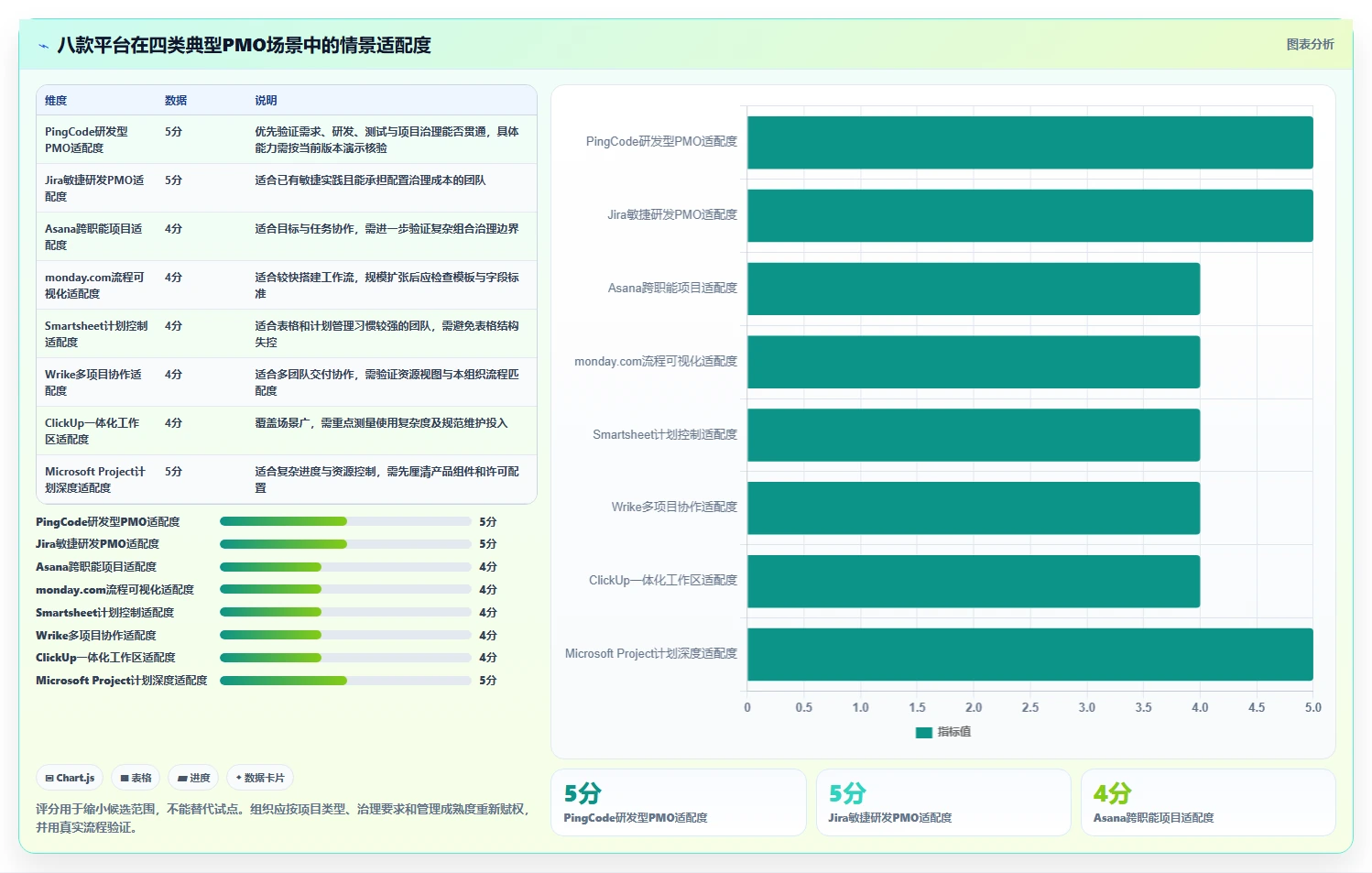
Task: Click the 数据 column header
Action: pyautogui.click(x=176, y=101)
